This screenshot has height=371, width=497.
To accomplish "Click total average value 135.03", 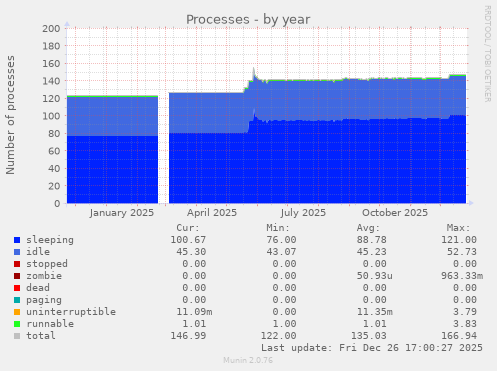I will (x=368, y=336).
